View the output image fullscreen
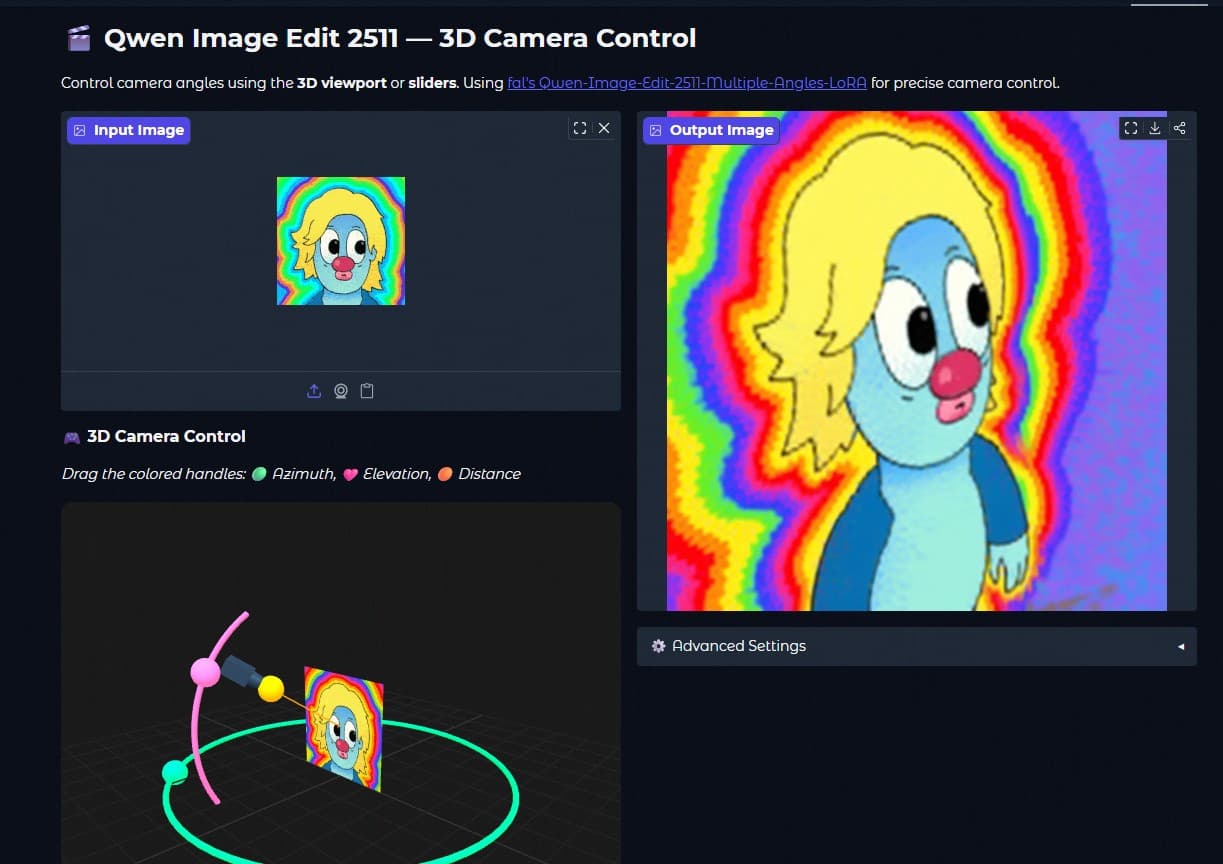 point(1130,128)
